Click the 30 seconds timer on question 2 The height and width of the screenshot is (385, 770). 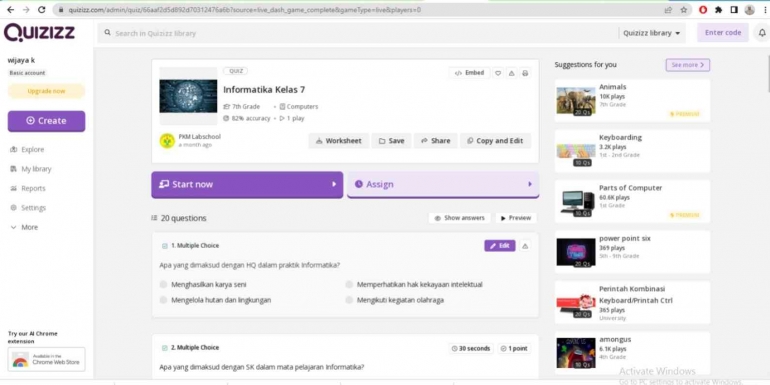(x=470, y=349)
